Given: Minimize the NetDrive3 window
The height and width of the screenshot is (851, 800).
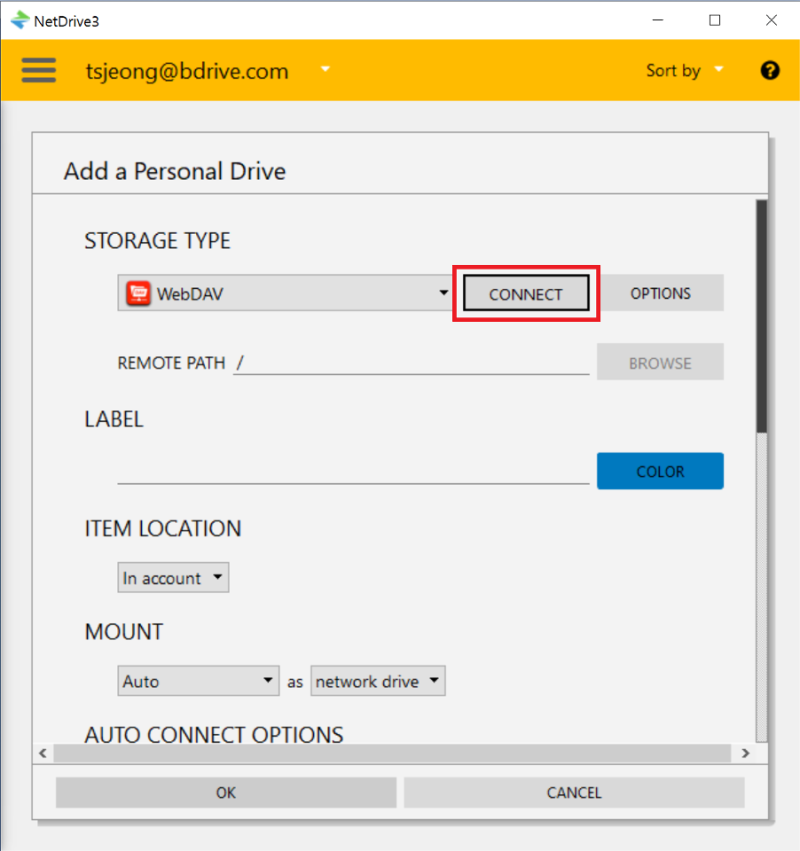Looking at the screenshot, I should 658,20.
